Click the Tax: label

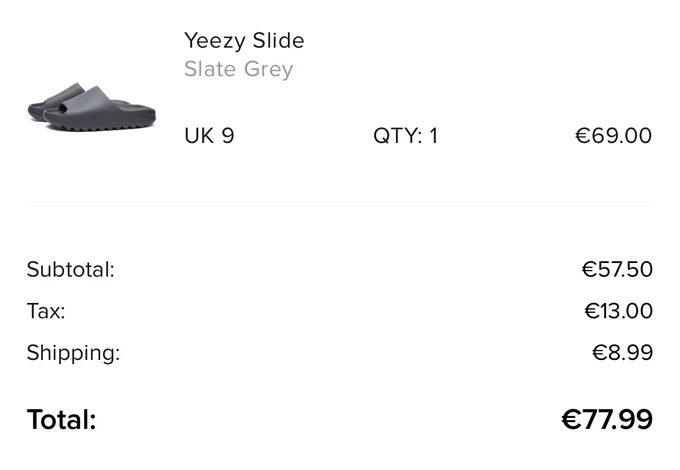click(x=46, y=311)
